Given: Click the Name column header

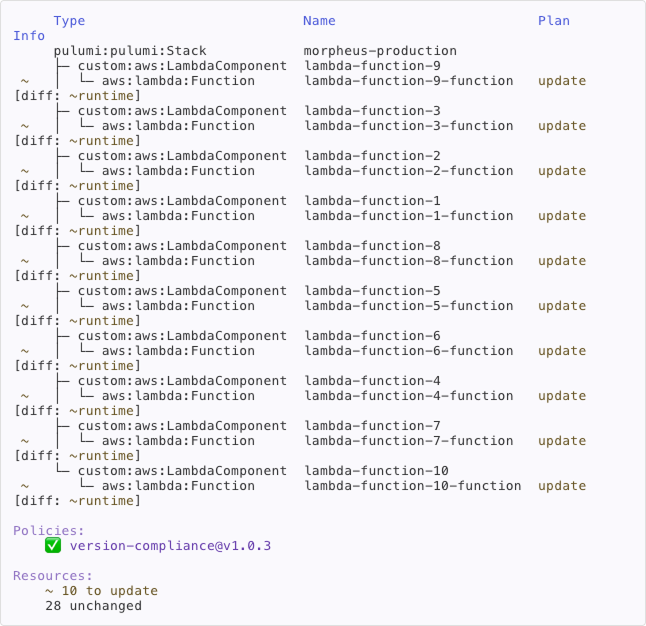Looking at the screenshot, I should click(x=319, y=21).
